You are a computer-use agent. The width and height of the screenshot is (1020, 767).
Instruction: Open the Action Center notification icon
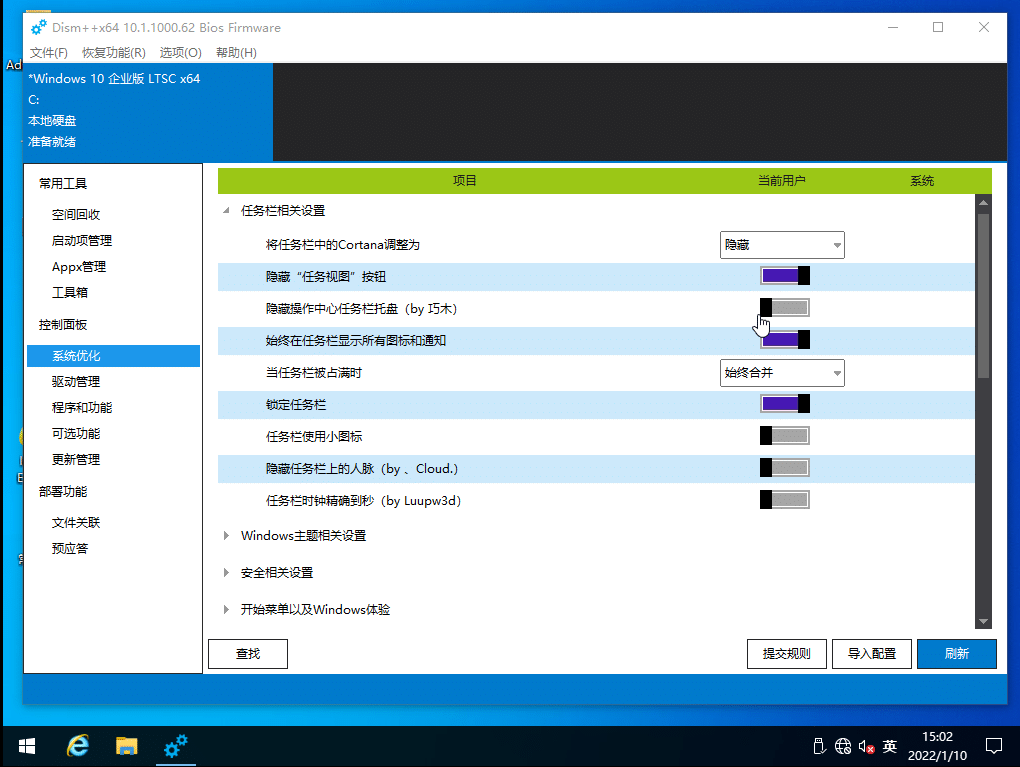(995, 746)
